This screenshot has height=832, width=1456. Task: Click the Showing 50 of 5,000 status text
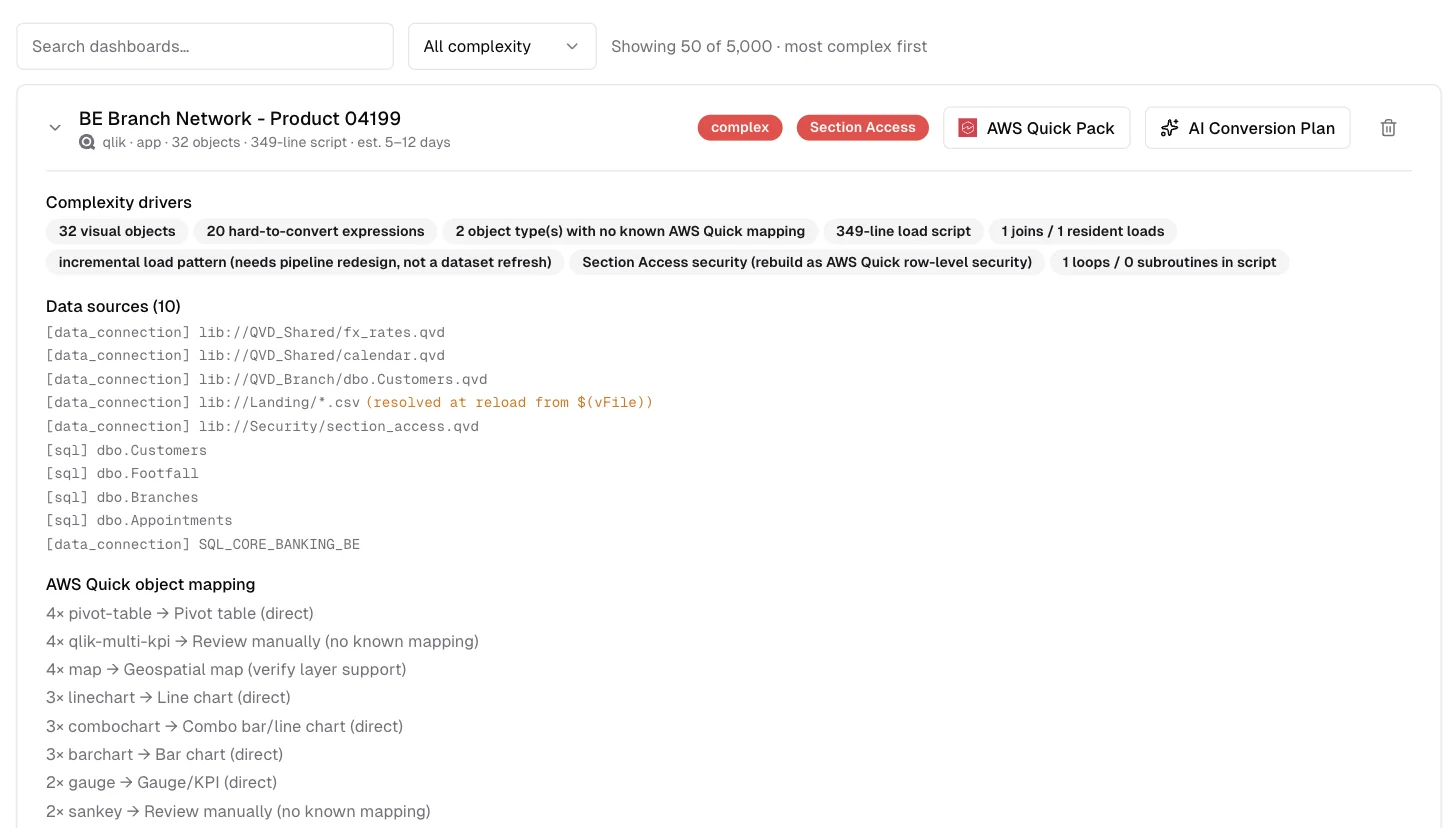coord(769,46)
